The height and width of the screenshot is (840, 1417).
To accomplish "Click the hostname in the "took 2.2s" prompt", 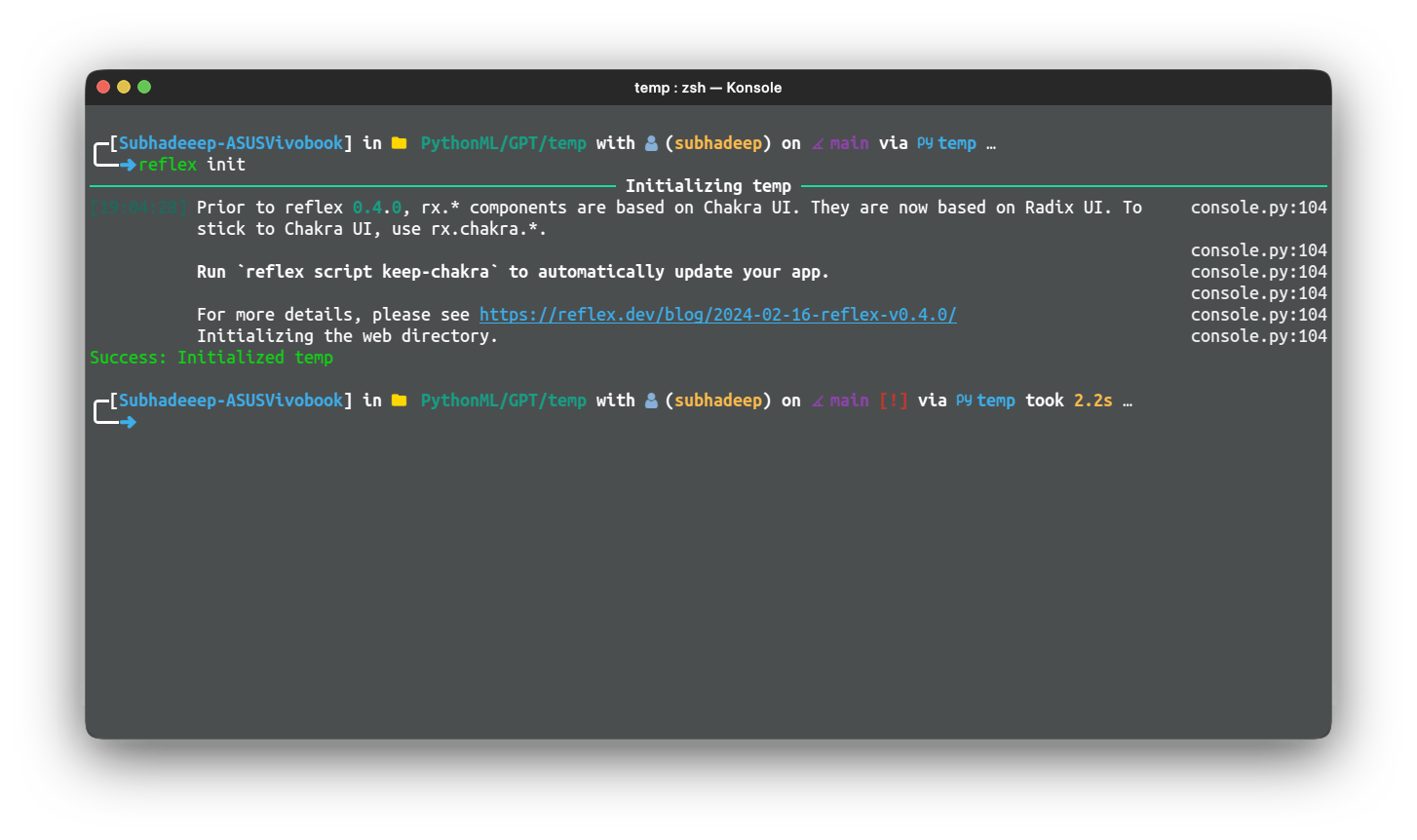I will (231, 401).
